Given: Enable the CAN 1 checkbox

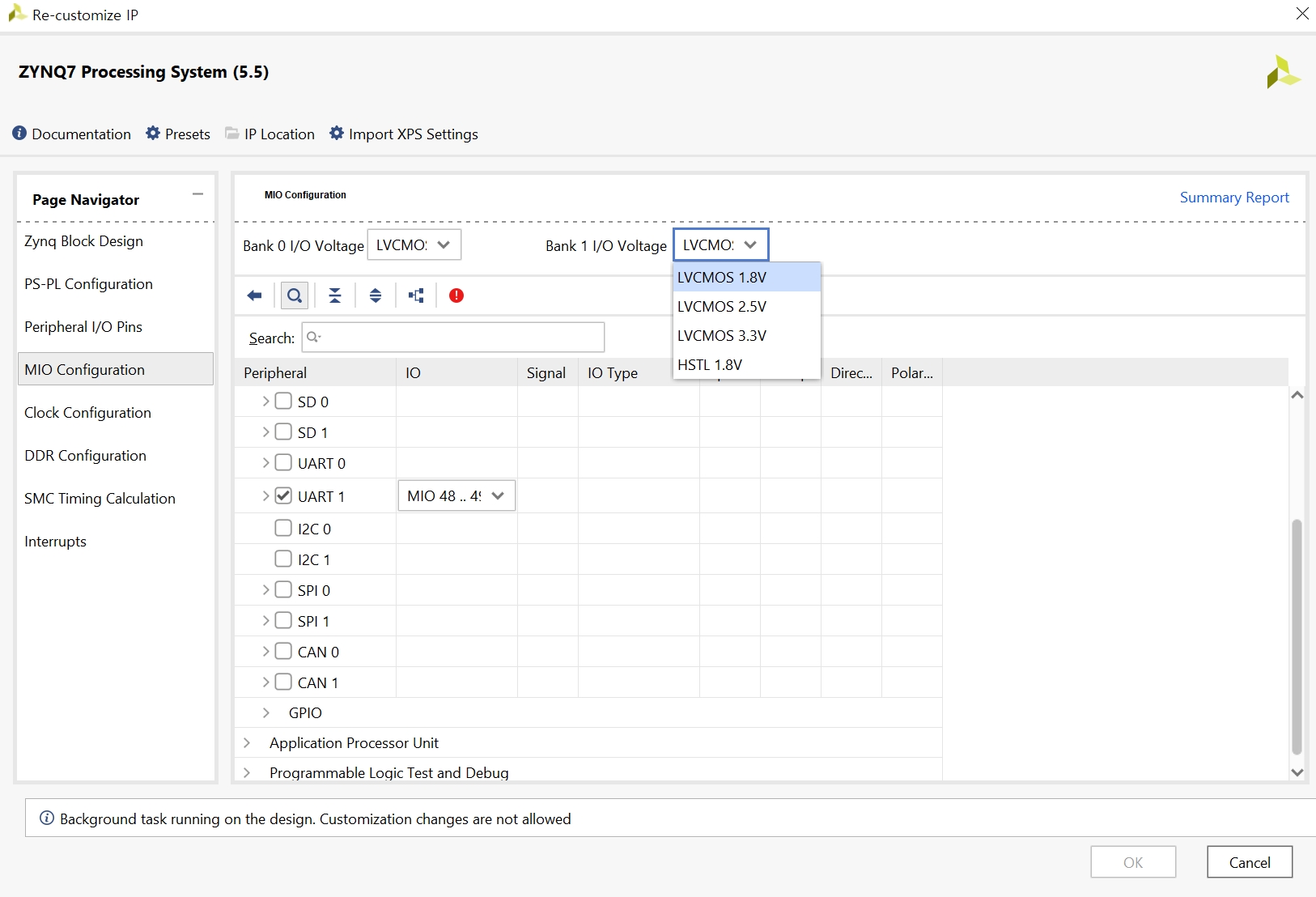Looking at the screenshot, I should click(283, 682).
